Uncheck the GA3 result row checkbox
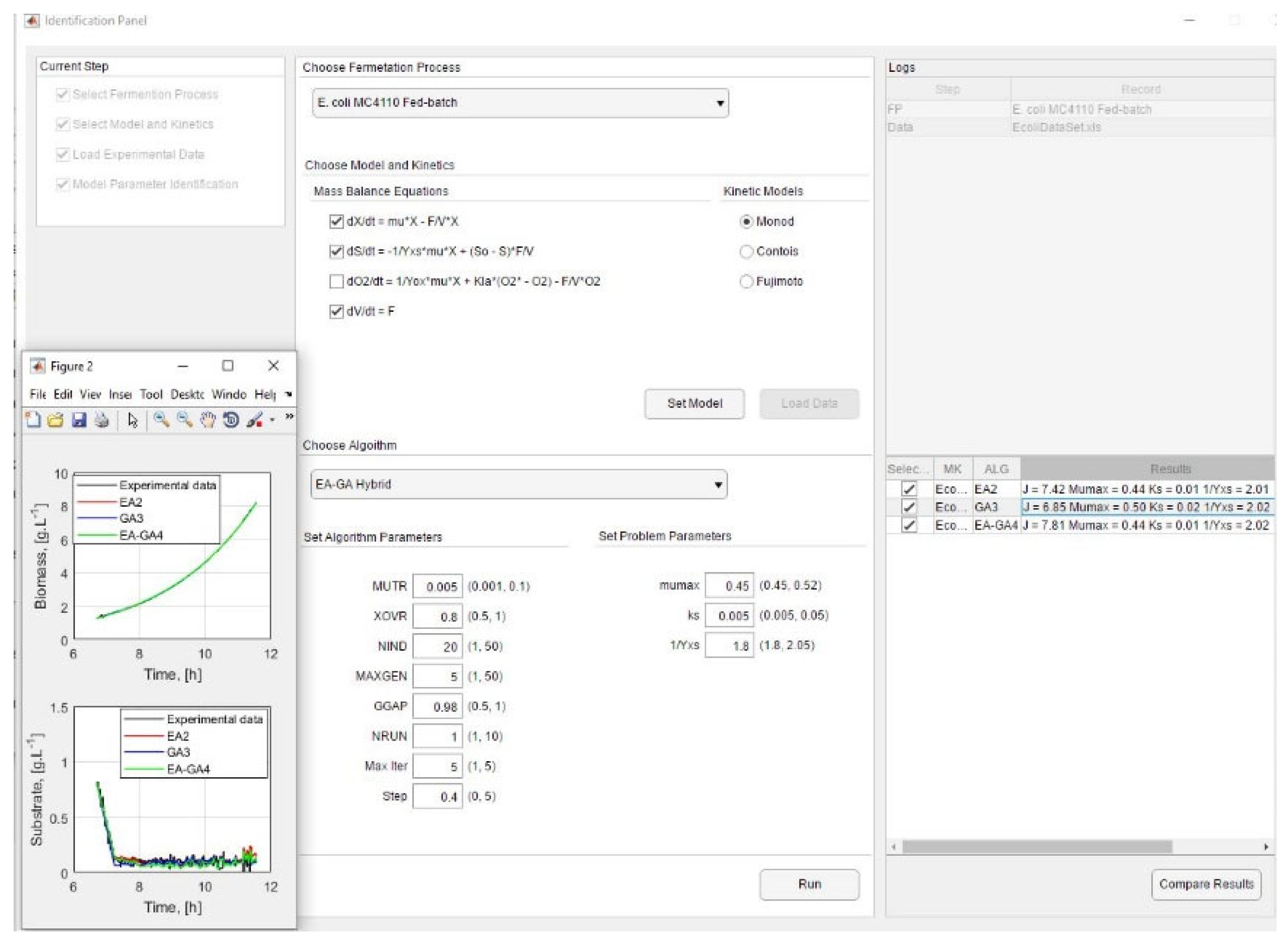 909,507
